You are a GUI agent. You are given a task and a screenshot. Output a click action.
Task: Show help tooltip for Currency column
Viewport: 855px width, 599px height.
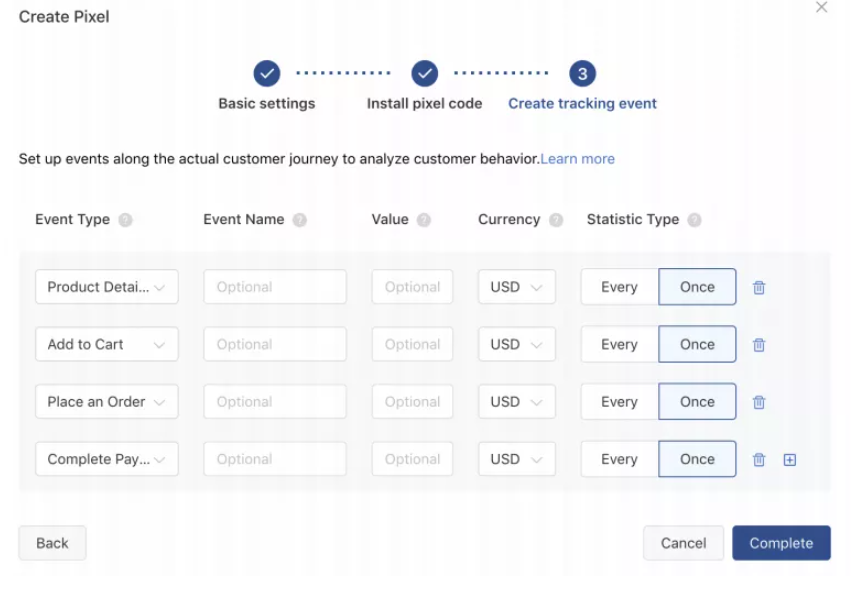pyautogui.click(x=556, y=220)
